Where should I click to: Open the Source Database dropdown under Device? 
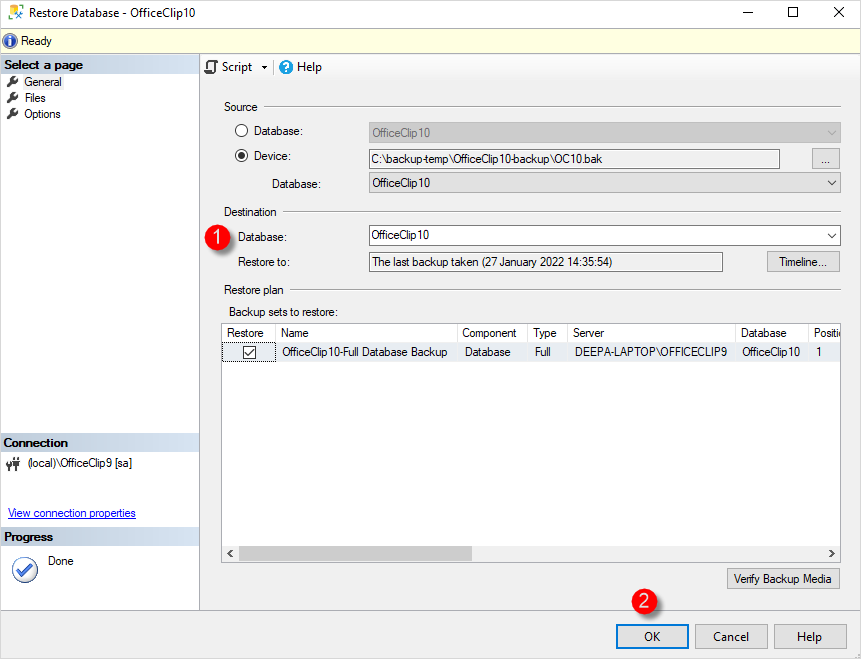point(831,183)
